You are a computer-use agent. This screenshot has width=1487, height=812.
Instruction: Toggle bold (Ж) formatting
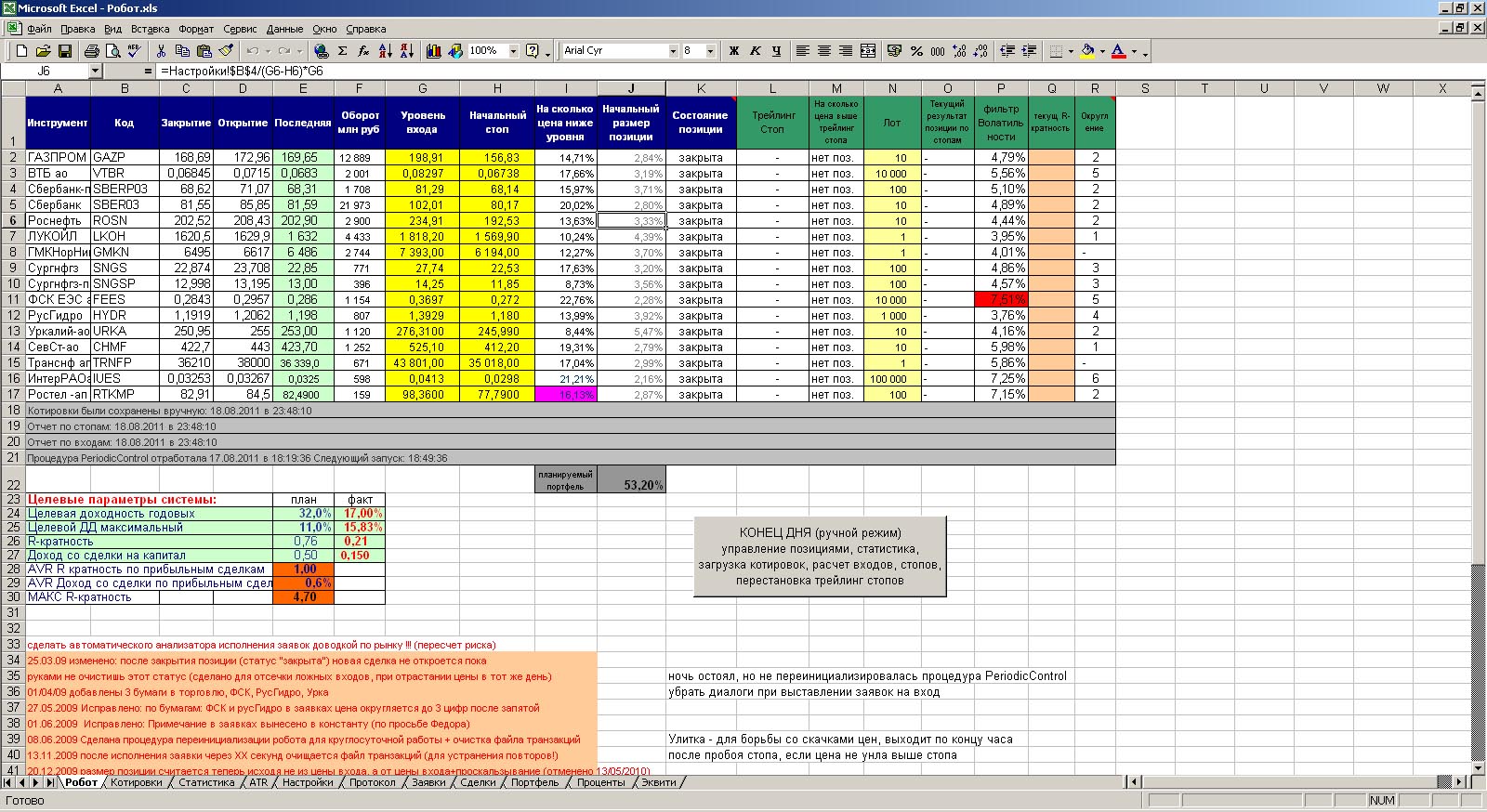[x=733, y=51]
